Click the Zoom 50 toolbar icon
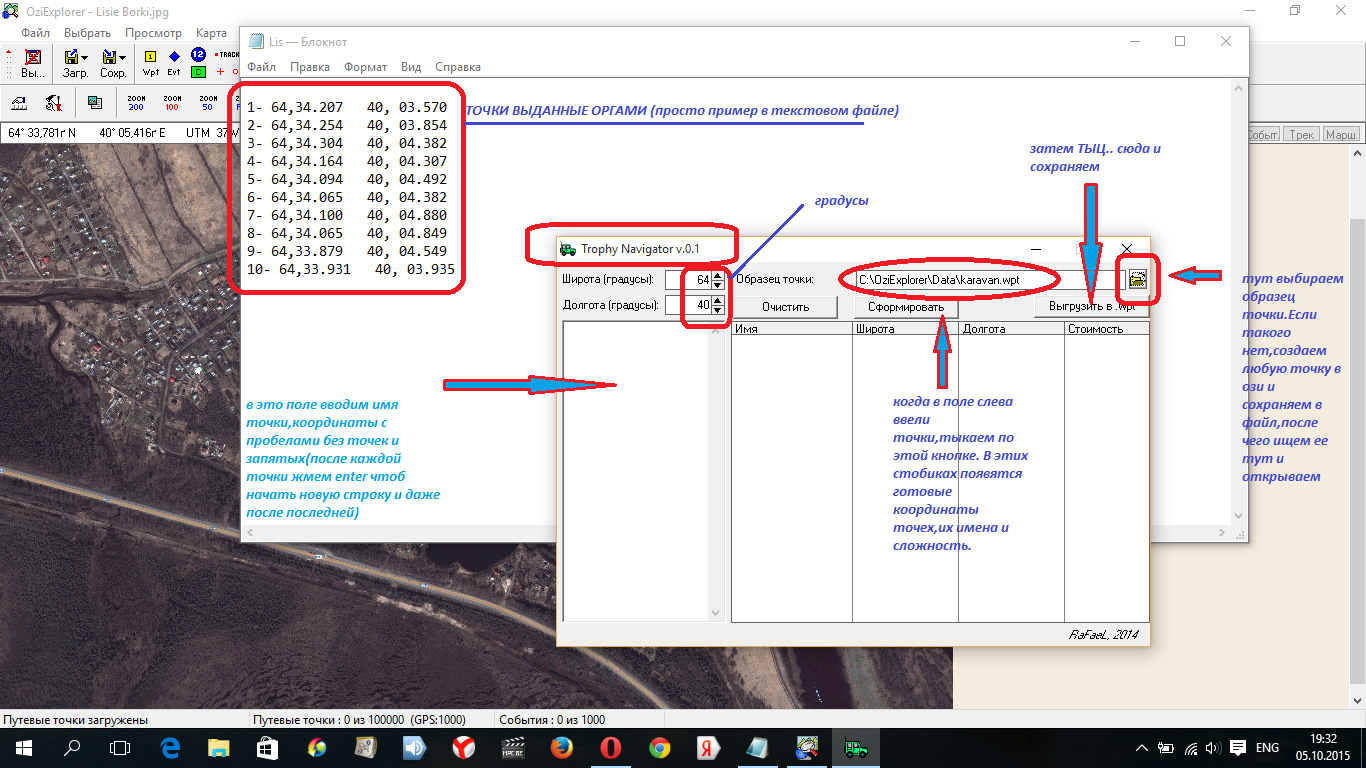The height and width of the screenshot is (768, 1366). 207,102
